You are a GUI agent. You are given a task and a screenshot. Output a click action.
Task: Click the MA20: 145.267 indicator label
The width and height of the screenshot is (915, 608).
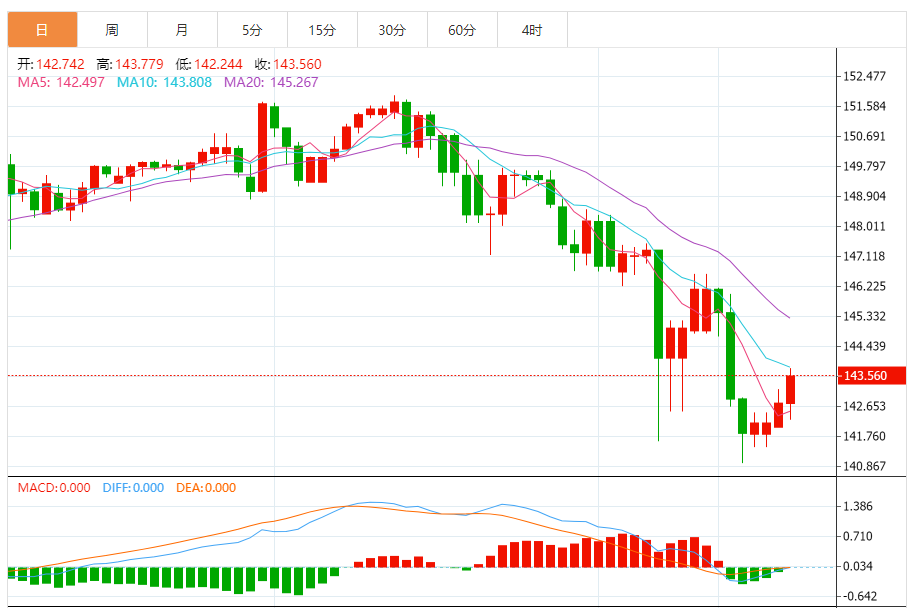[x=271, y=82]
